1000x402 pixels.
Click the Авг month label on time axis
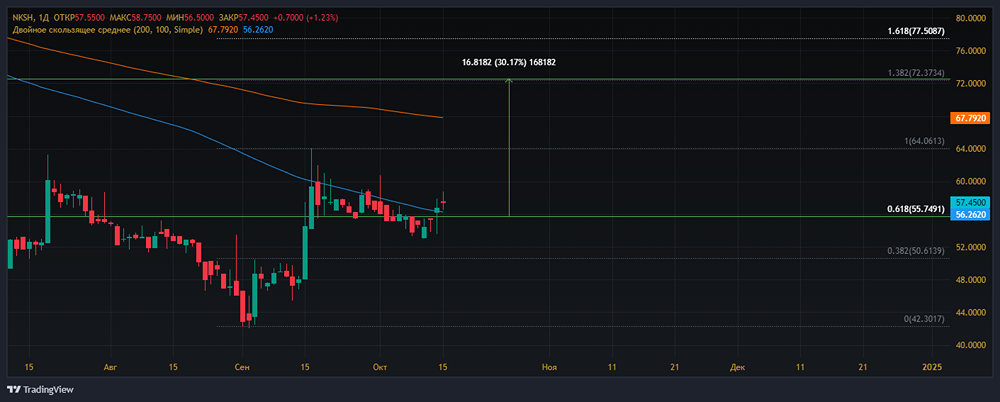coord(110,367)
